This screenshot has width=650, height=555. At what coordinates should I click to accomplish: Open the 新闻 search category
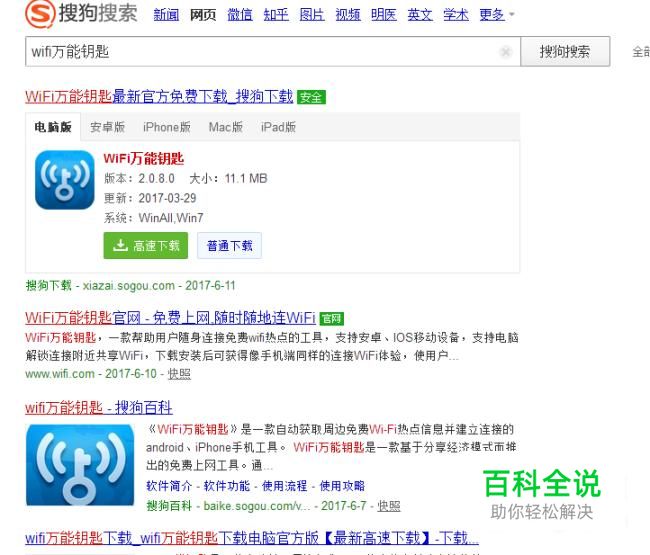(166, 15)
